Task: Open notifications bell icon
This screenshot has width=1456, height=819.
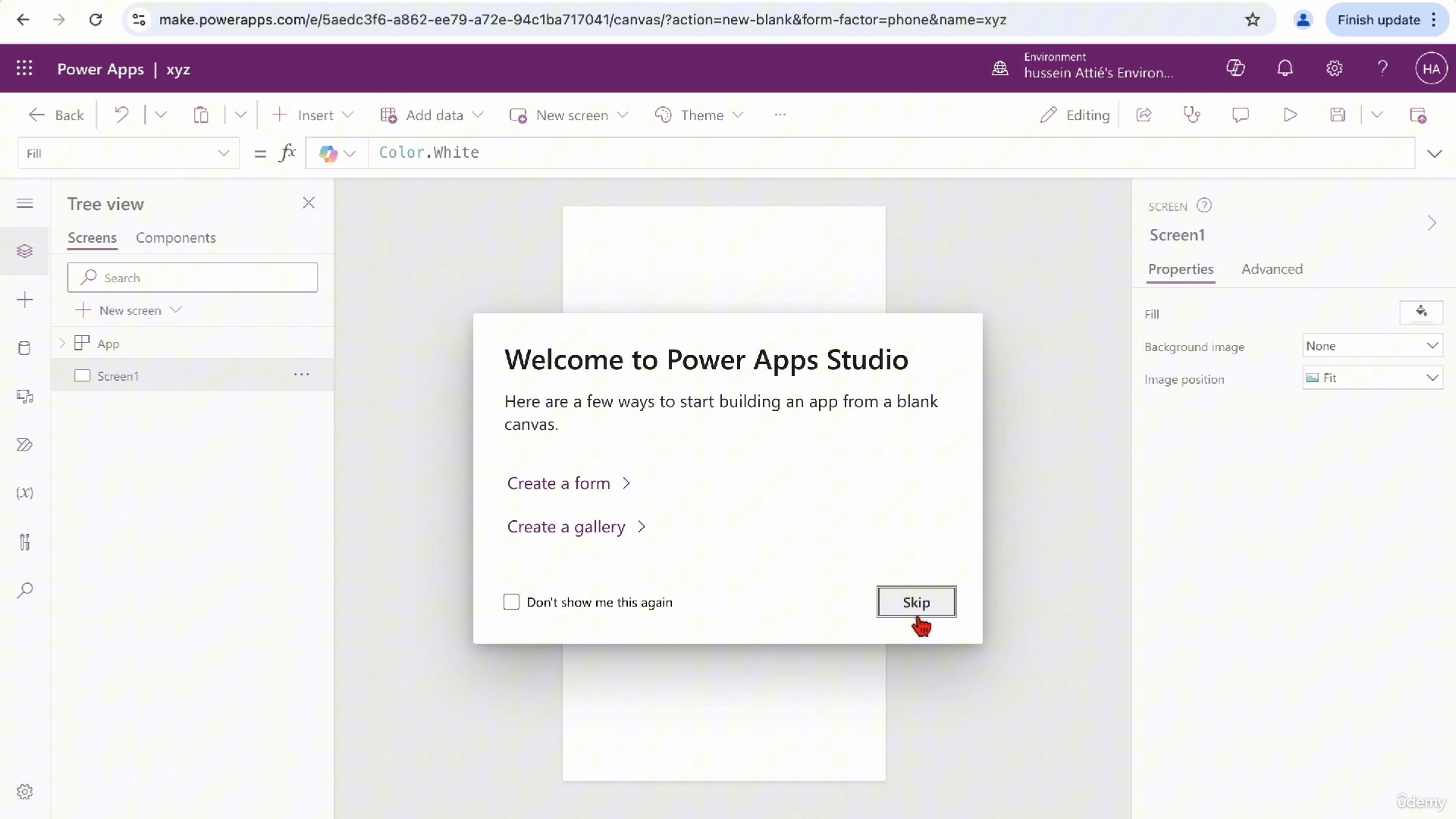Action: [x=1285, y=68]
